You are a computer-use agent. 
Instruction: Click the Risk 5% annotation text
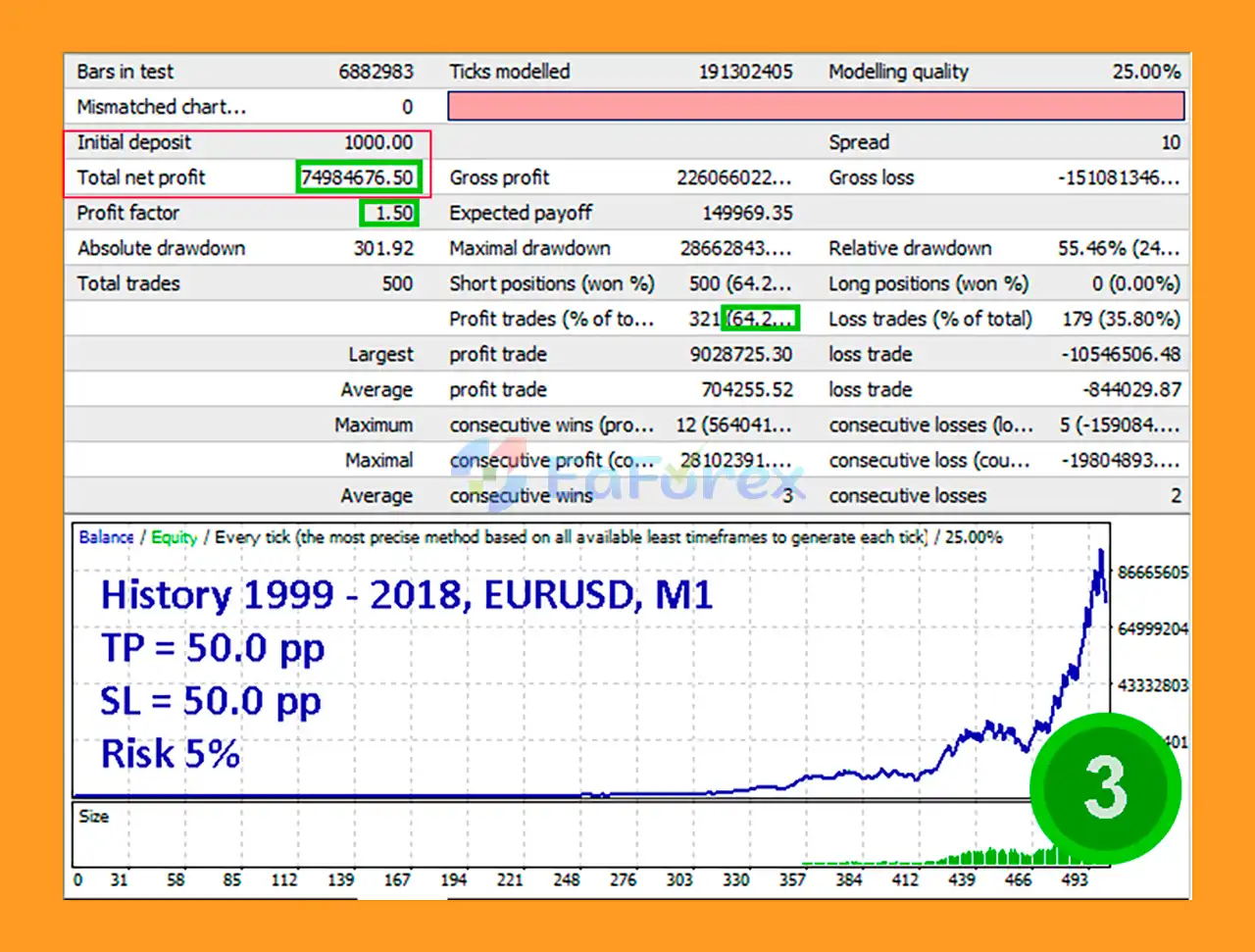click(x=170, y=754)
